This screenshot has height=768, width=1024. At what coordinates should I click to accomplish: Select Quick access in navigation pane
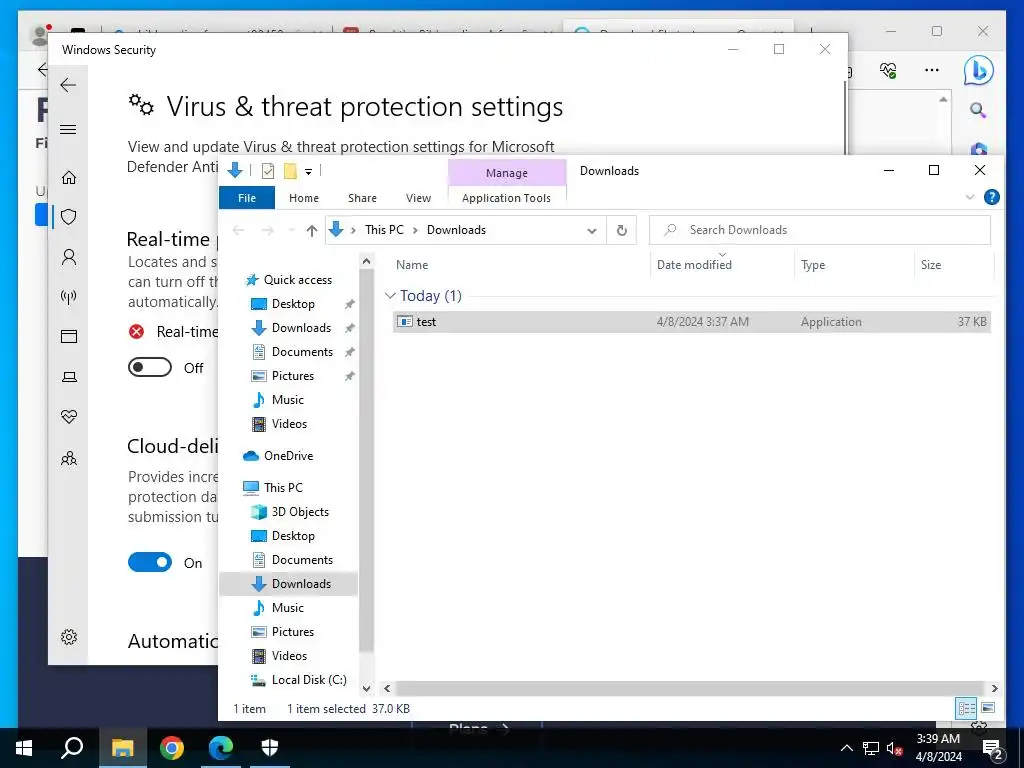click(x=298, y=280)
